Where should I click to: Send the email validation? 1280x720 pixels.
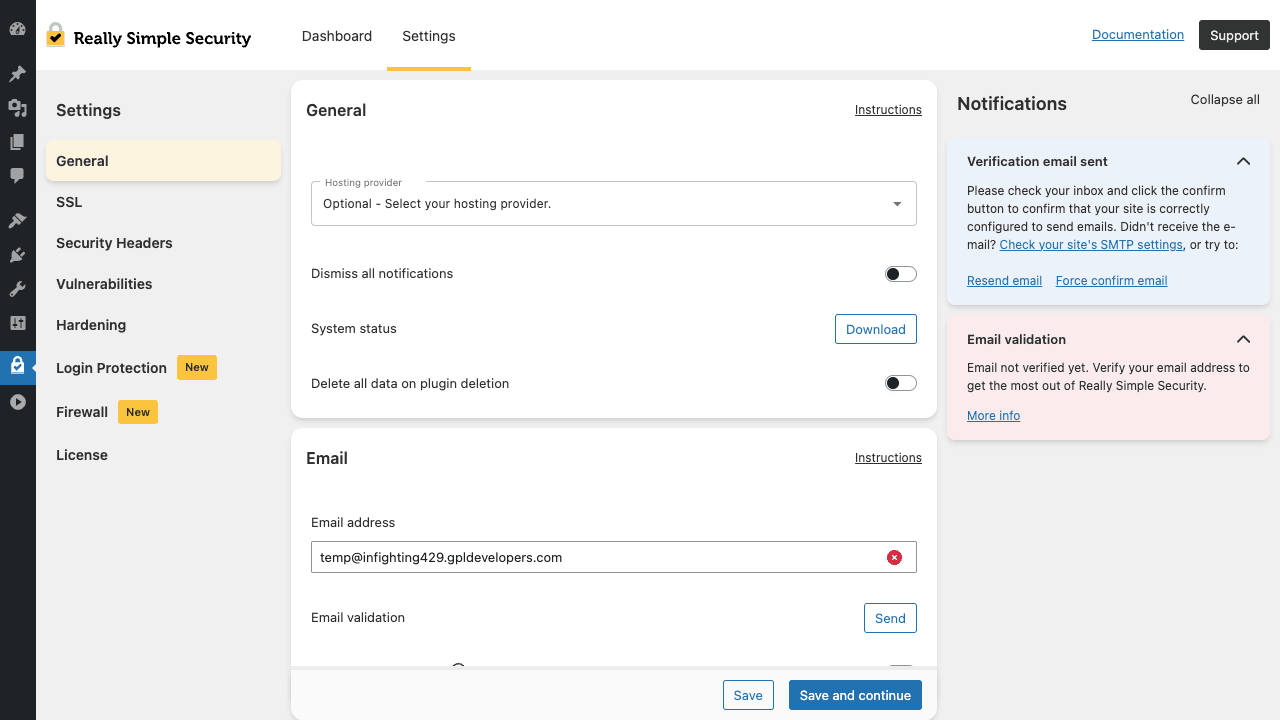890,618
